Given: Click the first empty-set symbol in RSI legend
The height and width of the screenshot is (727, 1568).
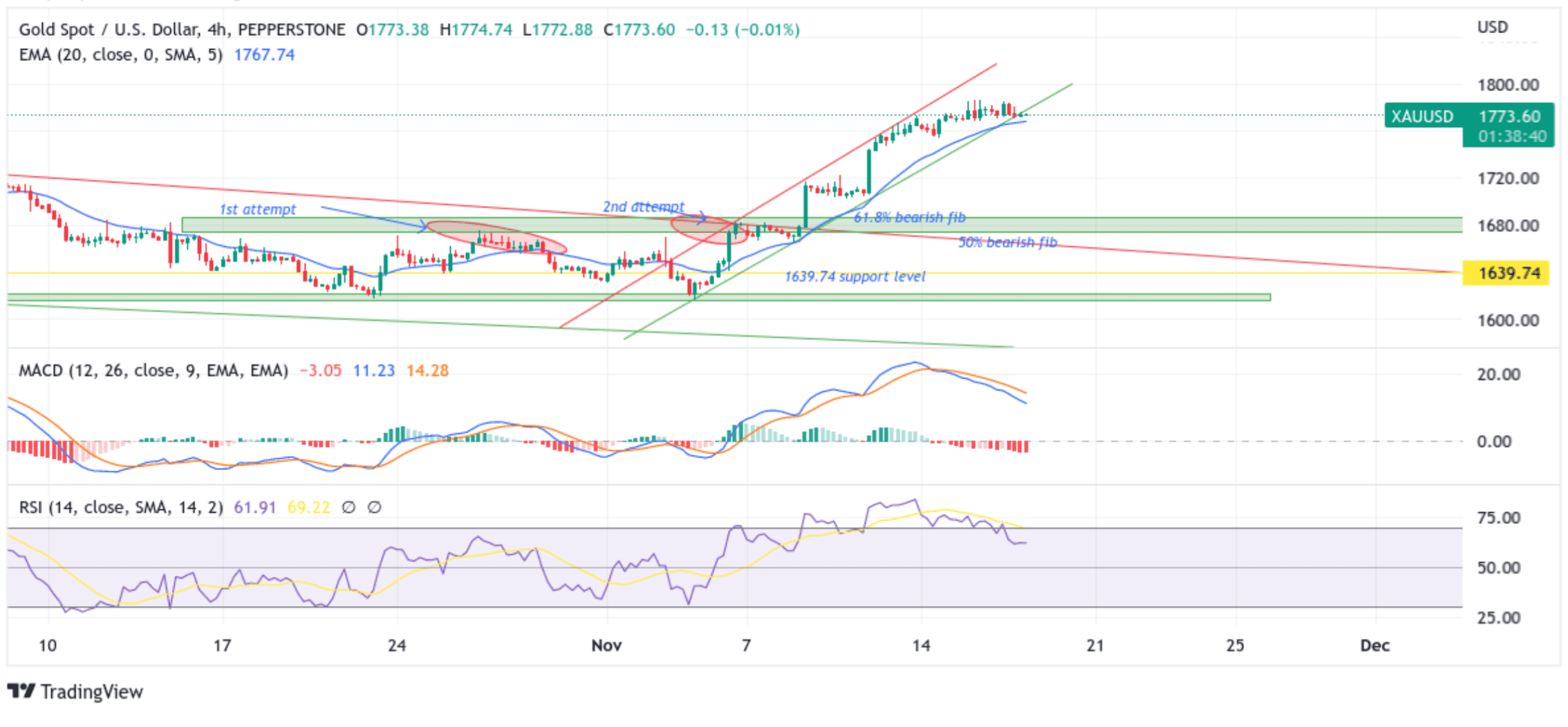Looking at the screenshot, I should [348, 507].
